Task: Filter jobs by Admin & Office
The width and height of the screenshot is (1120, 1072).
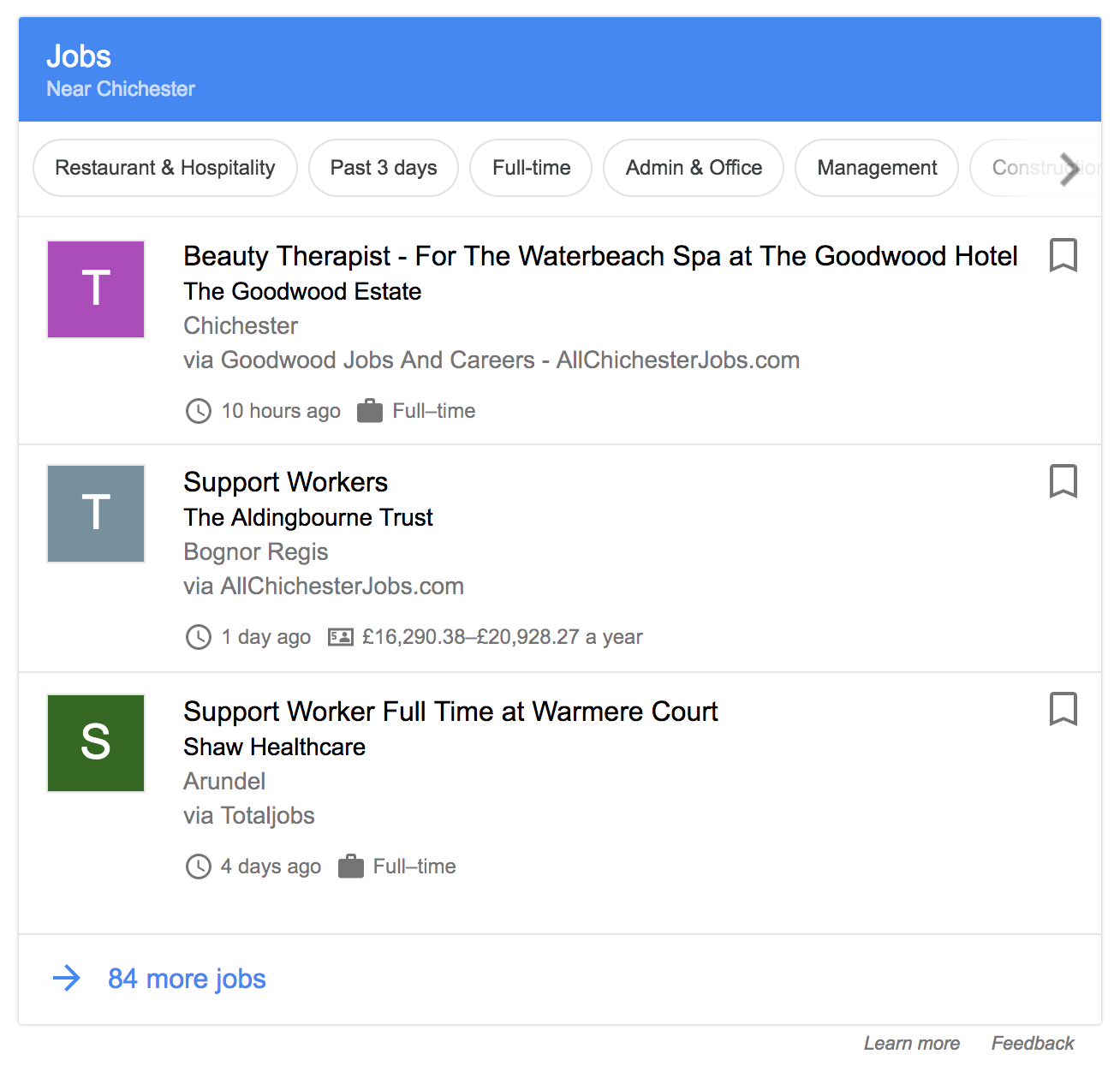Action: [694, 168]
